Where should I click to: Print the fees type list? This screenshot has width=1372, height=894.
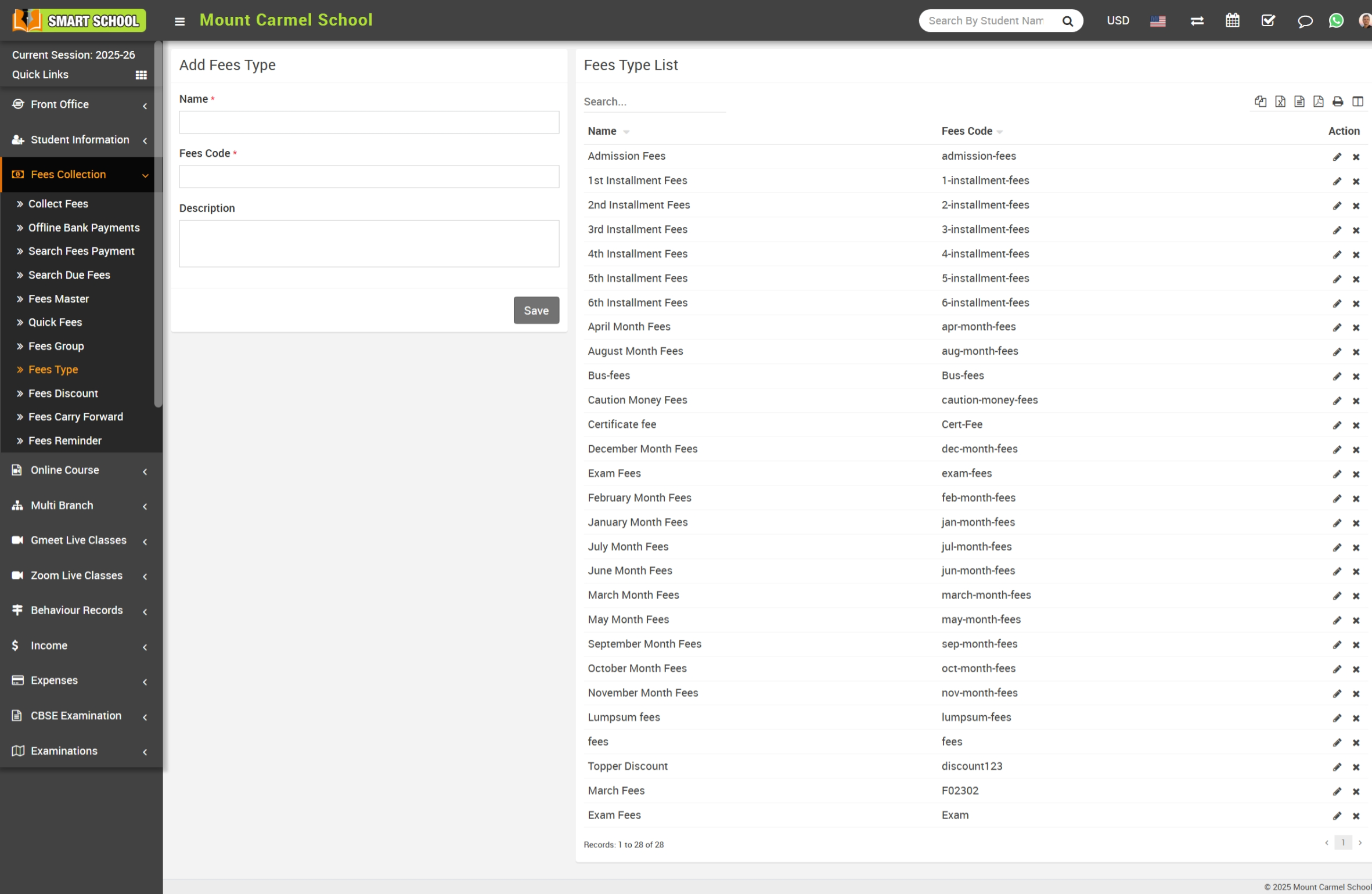1338,102
